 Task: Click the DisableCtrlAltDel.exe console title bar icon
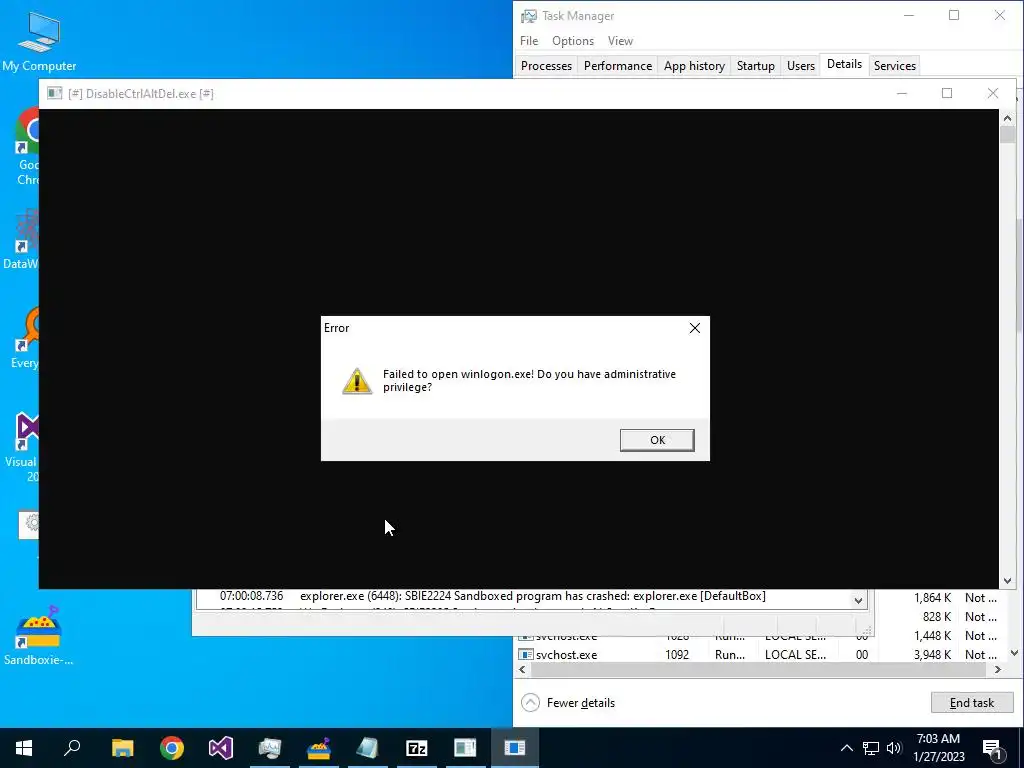coord(55,93)
